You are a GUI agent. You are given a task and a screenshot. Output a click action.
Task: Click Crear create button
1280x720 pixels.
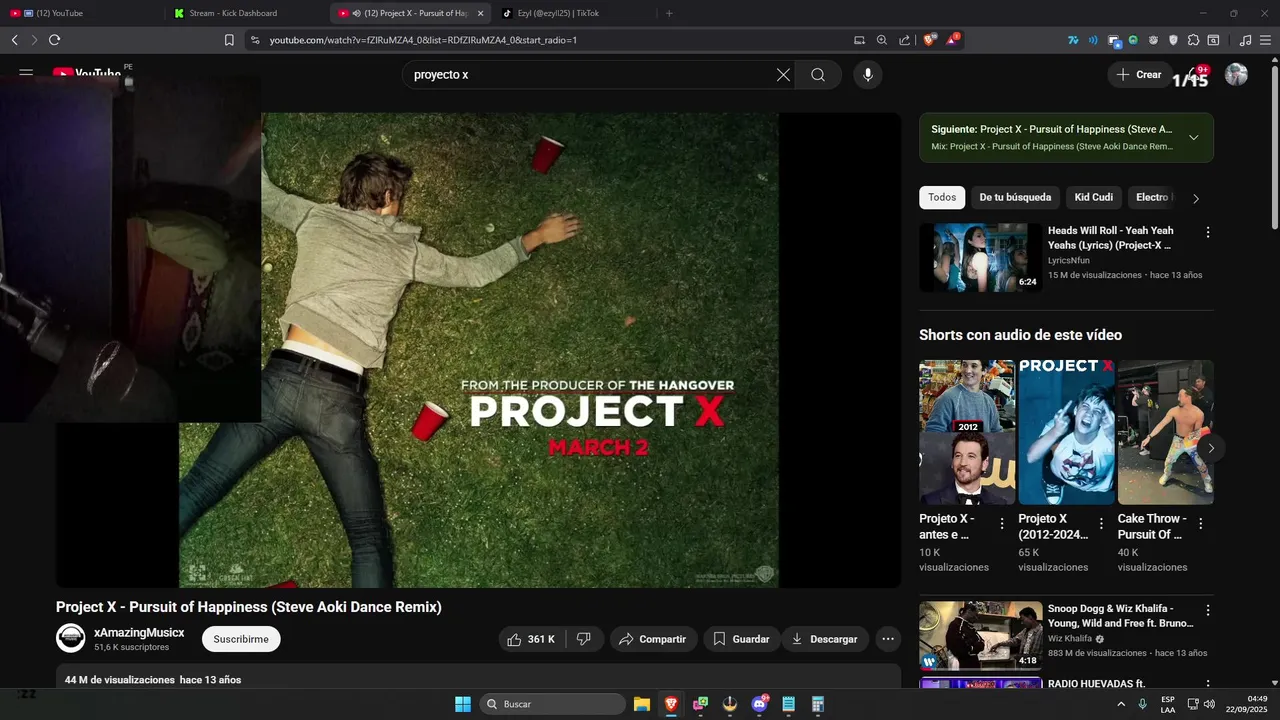[1139, 75]
